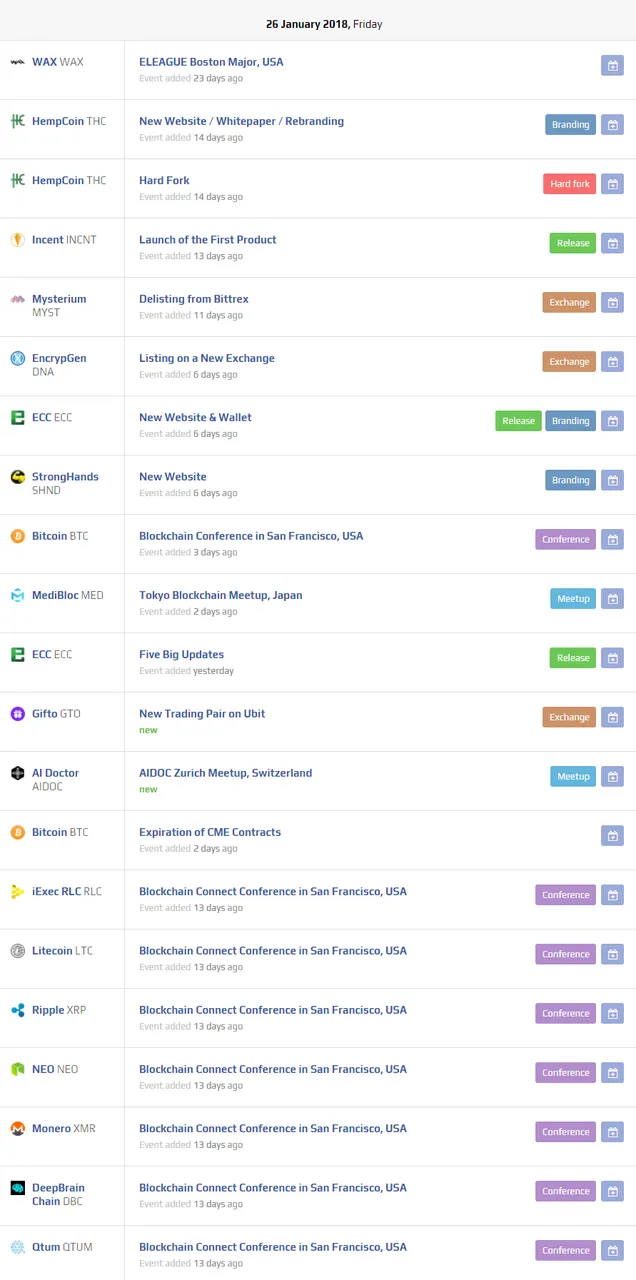Click Exchange tag on Mysterium row

(569, 302)
